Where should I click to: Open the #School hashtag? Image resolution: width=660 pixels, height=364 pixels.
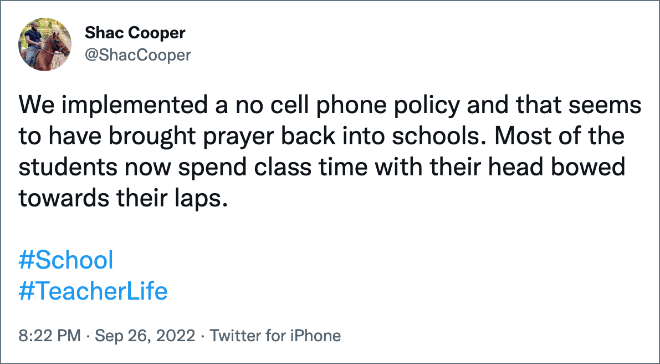click(x=66, y=260)
